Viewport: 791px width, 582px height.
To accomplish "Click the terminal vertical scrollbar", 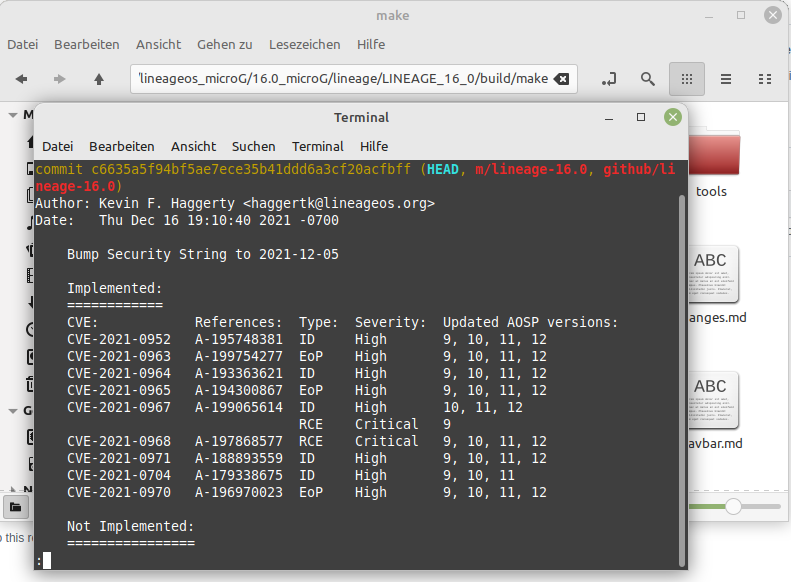I will coord(682,381).
